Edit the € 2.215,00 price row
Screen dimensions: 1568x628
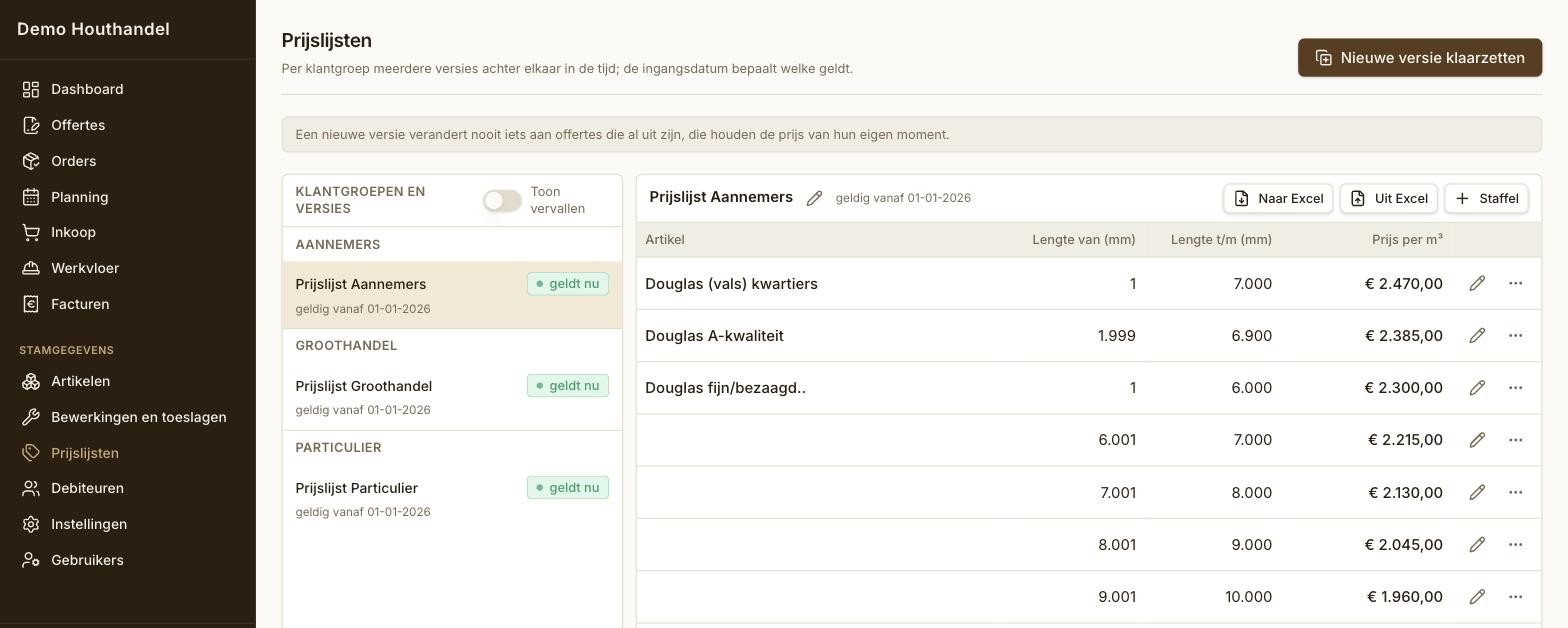coord(1477,440)
